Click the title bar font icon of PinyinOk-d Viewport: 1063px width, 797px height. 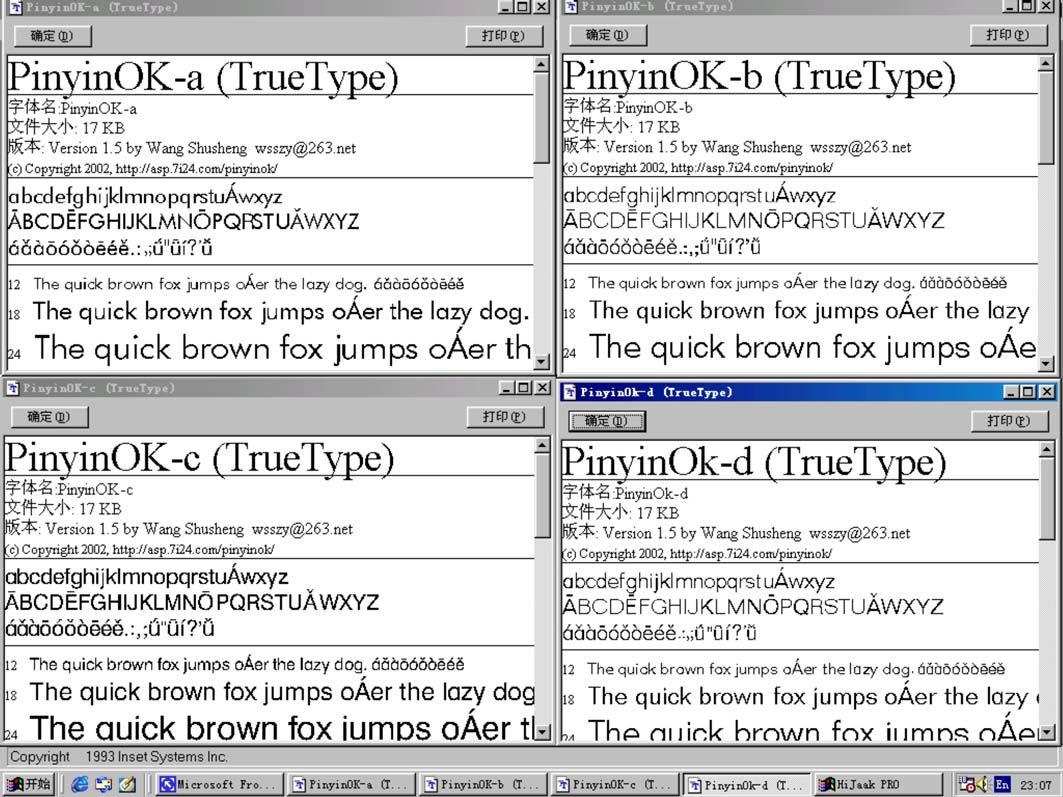pyautogui.click(x=570, y=392)
